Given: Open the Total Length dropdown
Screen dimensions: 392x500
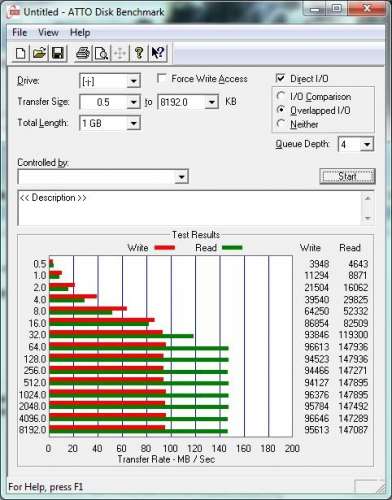Looking at the screenshot, I should (x=134, y=123).
